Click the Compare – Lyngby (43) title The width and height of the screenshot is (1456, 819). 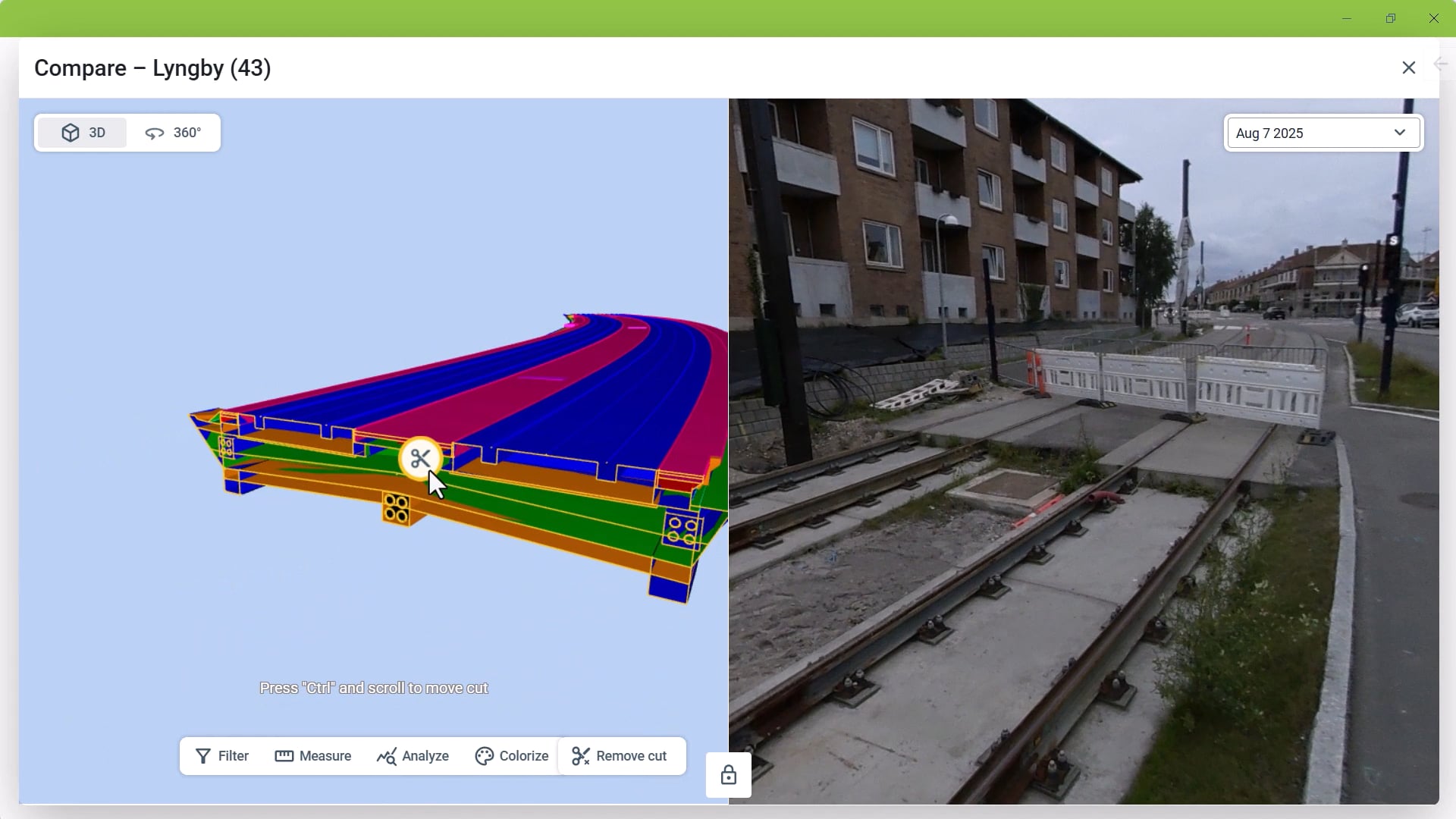click(152, 68)
